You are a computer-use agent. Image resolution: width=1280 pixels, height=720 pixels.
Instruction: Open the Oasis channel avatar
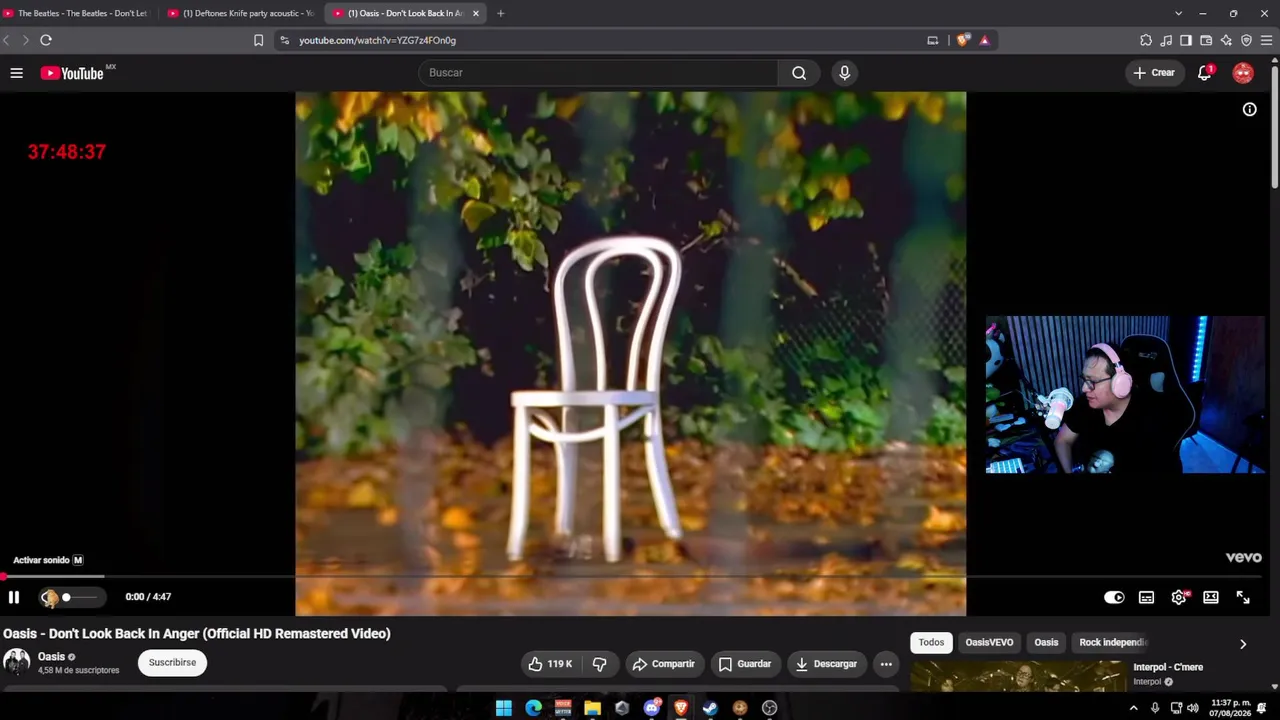[x=17, y=662]
